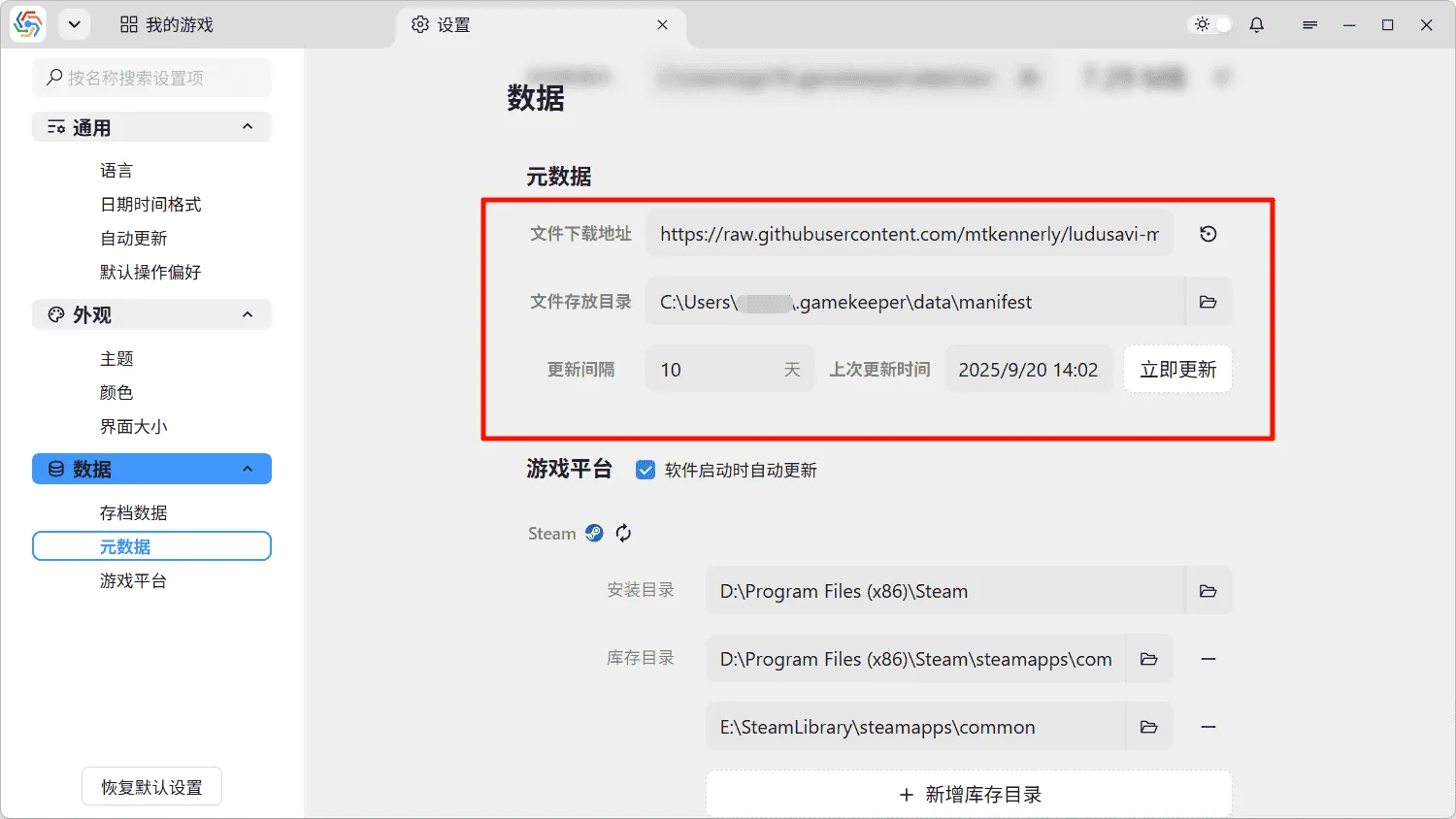This screenshot has height=819, width=1456.
Task: Open the hamburger menu in title bar
Action: click(x=1309, y=25)
